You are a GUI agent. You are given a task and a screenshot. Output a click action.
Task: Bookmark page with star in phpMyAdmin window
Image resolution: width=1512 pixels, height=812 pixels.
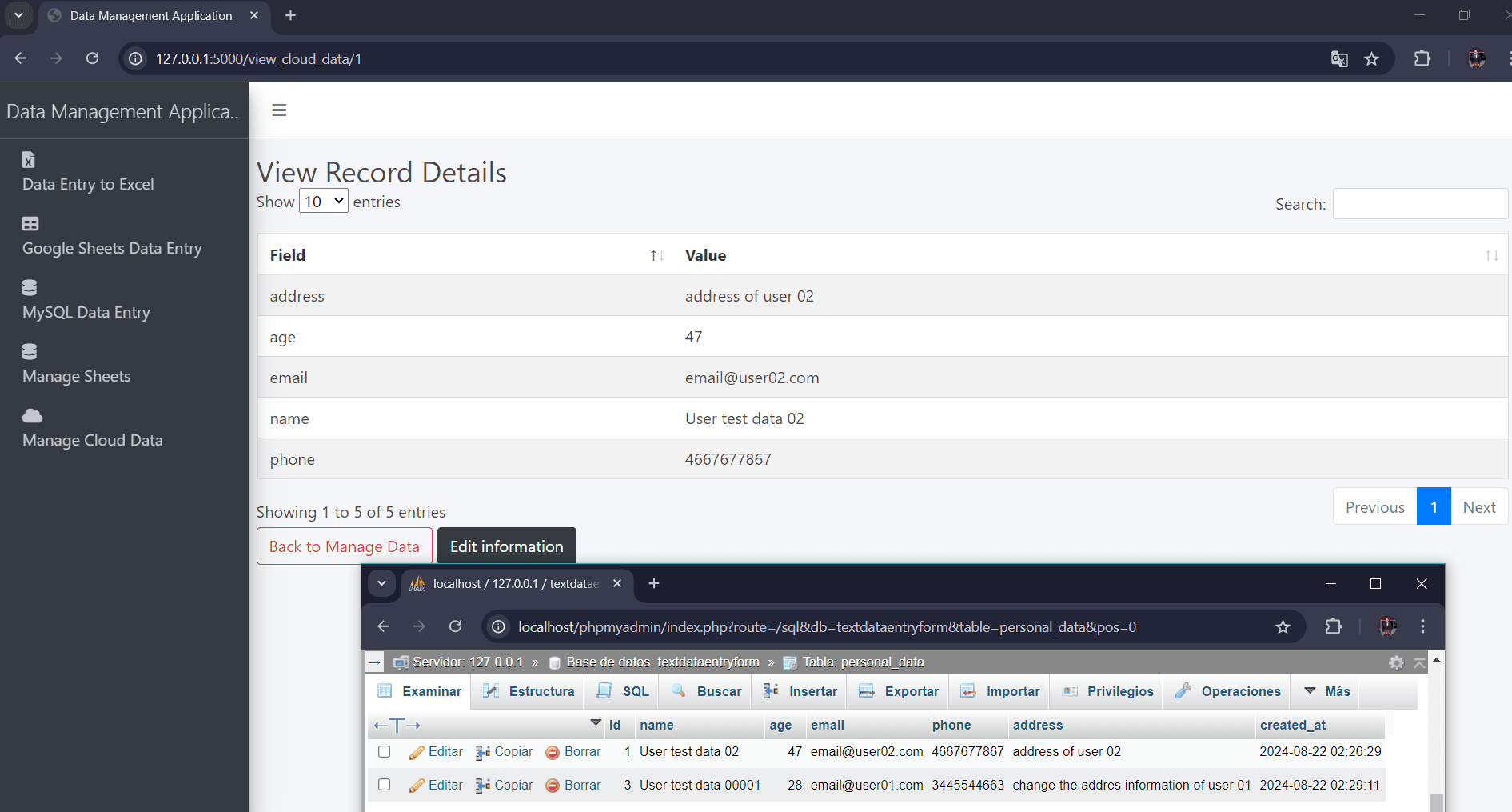(1283, 626)
